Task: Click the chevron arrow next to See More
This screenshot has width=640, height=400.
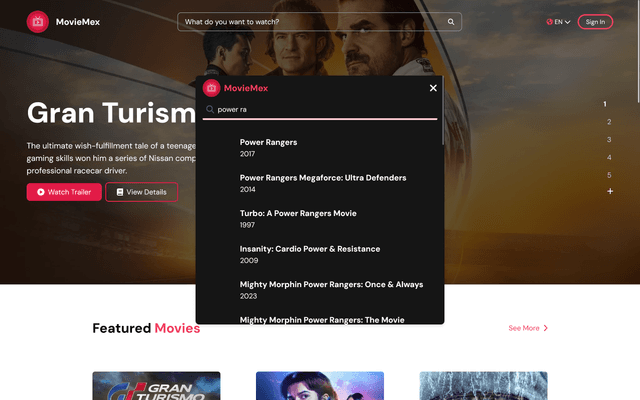Action: (545, 328)
